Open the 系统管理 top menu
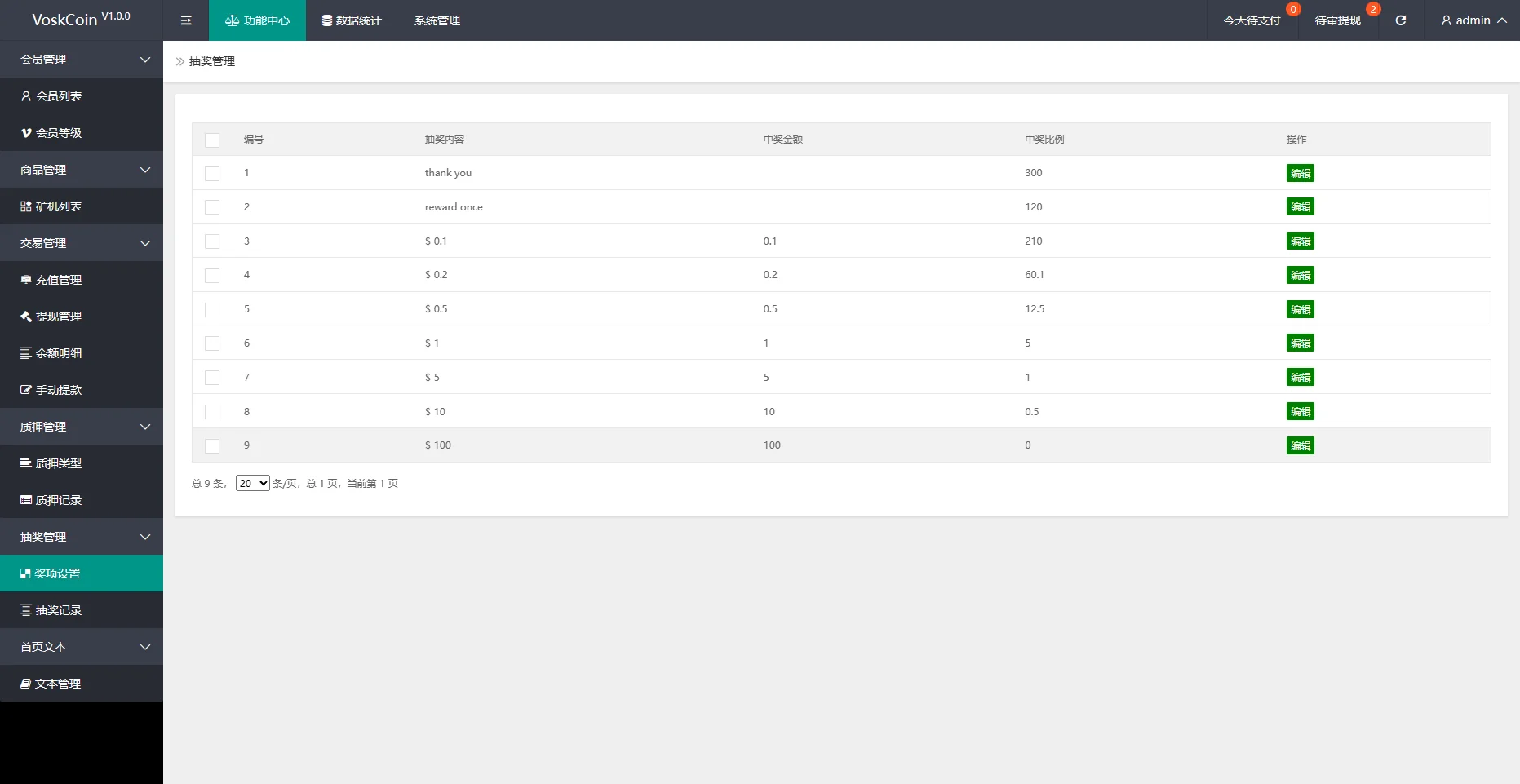 point(437,20)
